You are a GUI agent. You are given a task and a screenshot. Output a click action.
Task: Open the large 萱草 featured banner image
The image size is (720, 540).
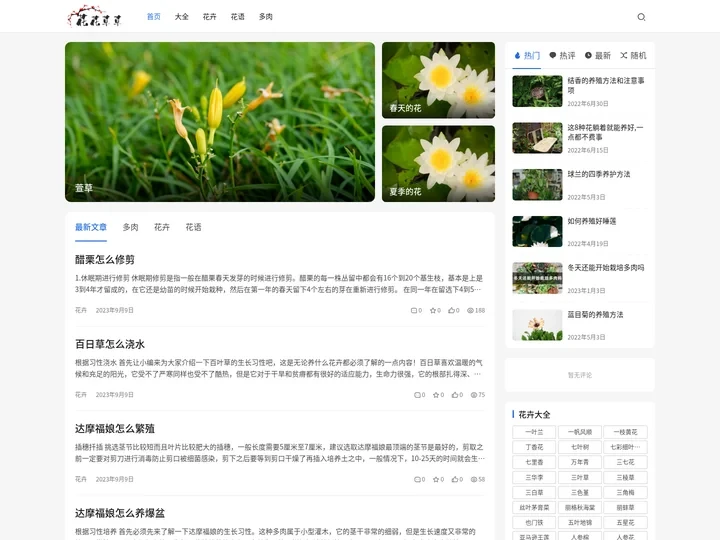click(220, 122)
